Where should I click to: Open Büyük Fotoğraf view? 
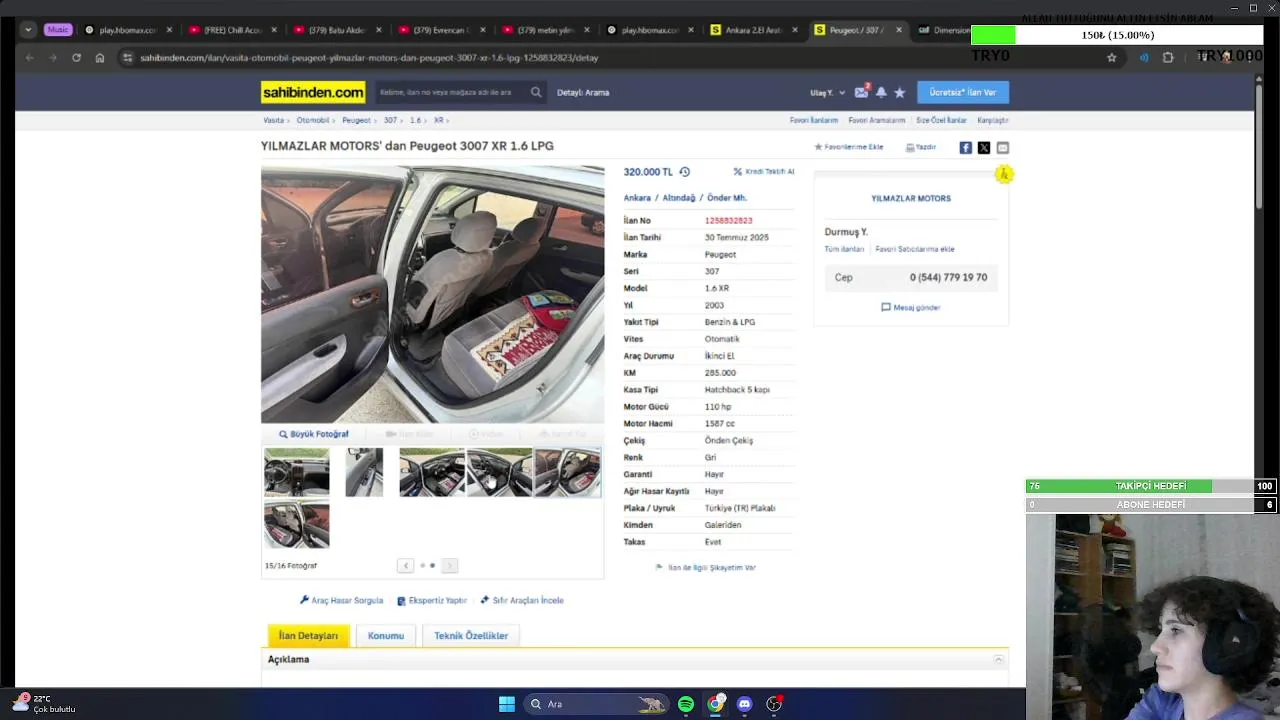tap(314, 434)
